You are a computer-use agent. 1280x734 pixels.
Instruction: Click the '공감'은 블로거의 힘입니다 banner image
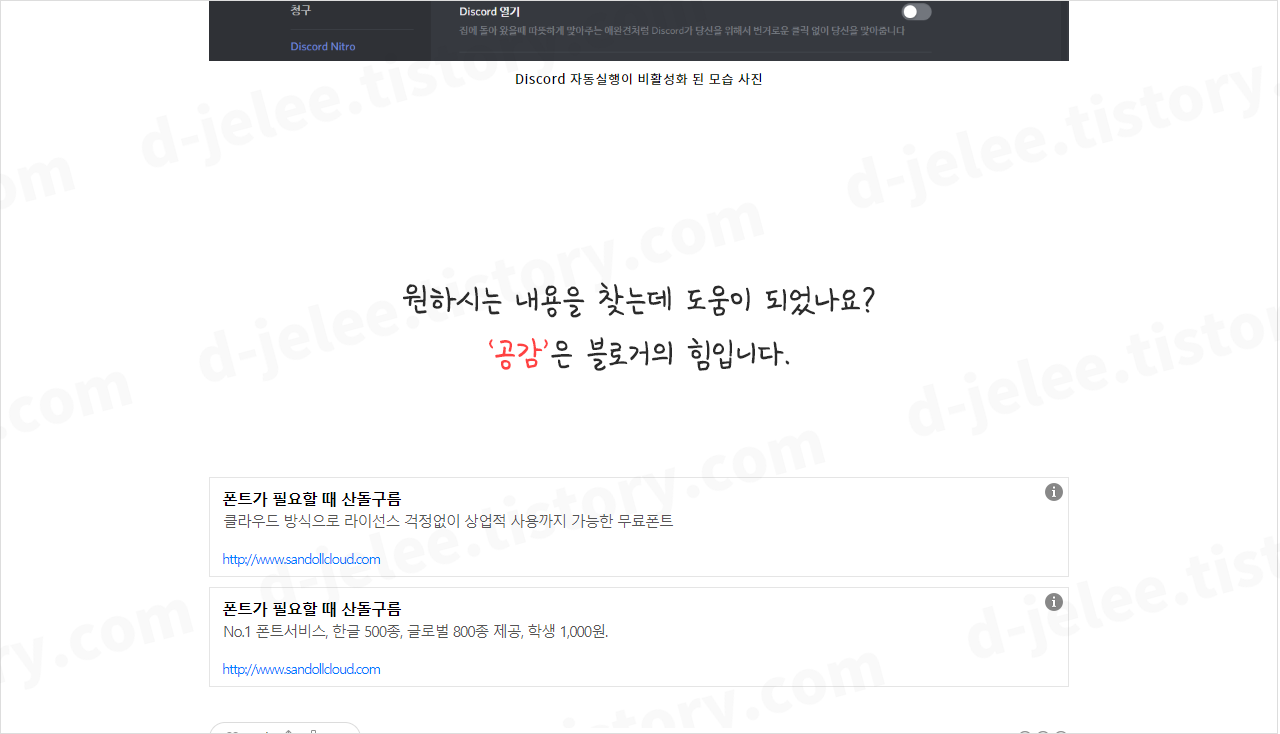(639, 326)
